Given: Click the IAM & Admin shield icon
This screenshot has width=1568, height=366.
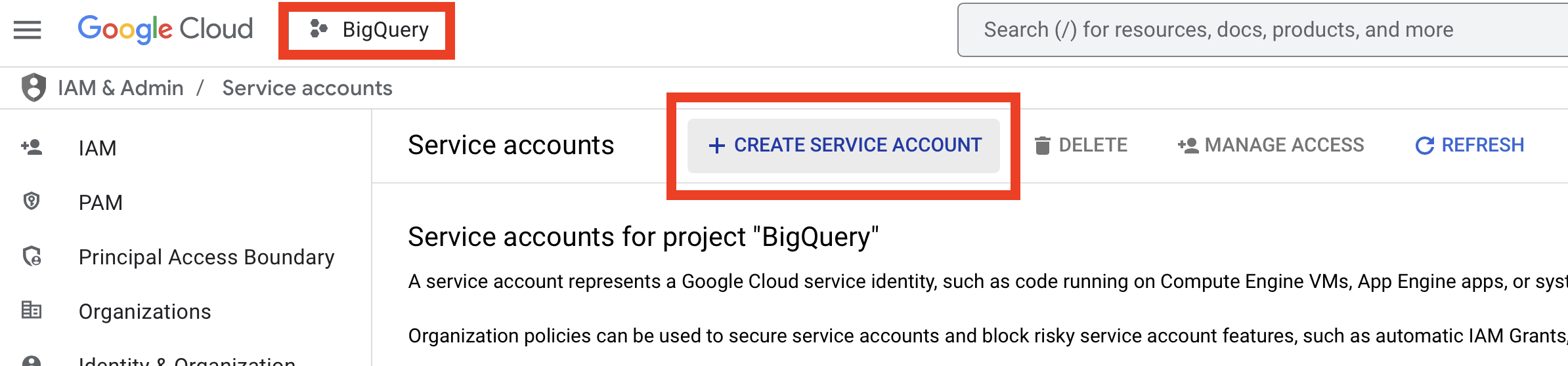Looking at the screenshot, I should (33, 88).
